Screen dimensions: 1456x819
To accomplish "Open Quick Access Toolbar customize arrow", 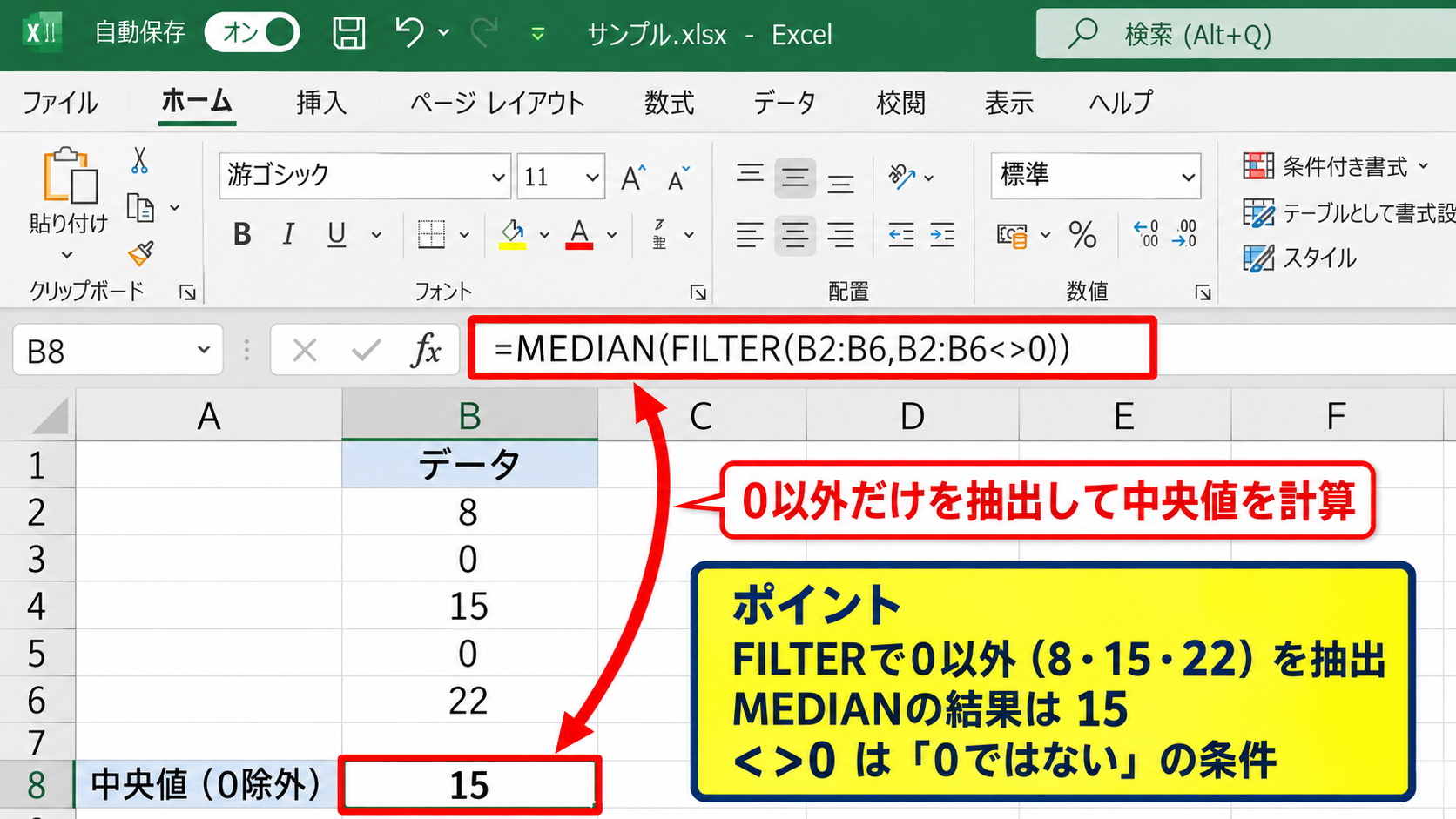I will pyautogui.click(x=538, y=34).
